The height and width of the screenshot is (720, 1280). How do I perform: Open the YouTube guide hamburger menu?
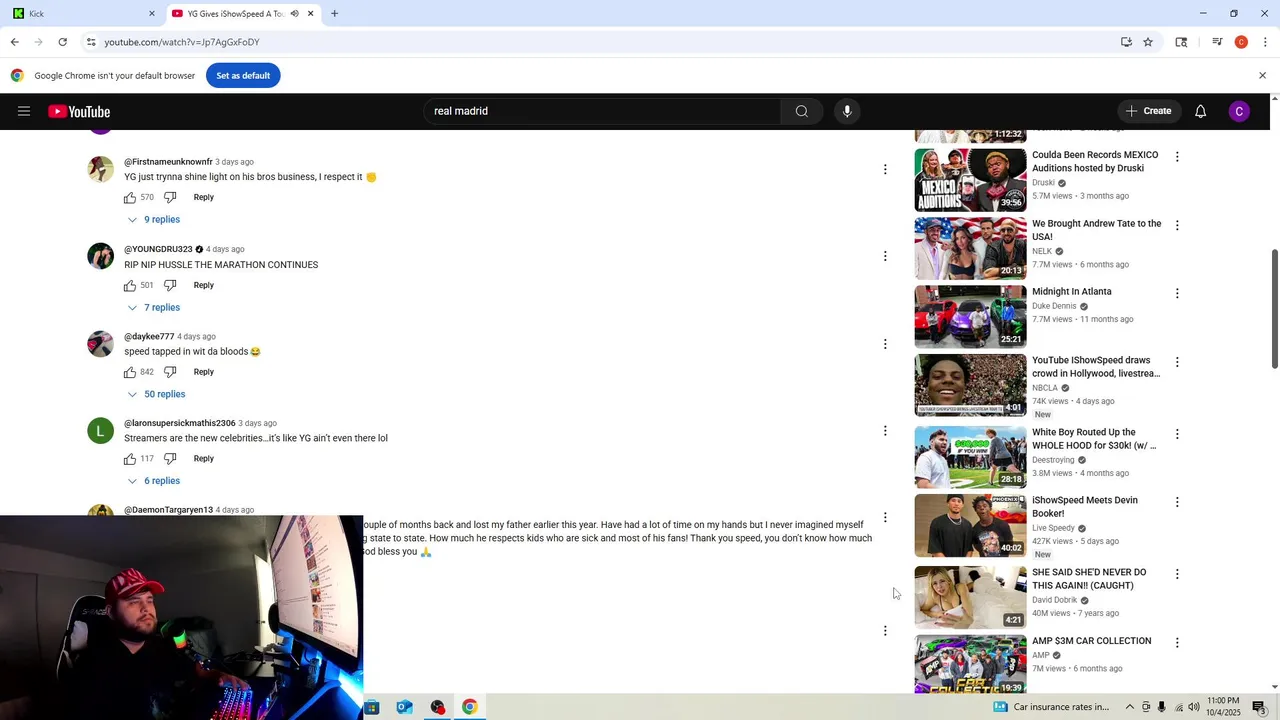pos(24,111)
